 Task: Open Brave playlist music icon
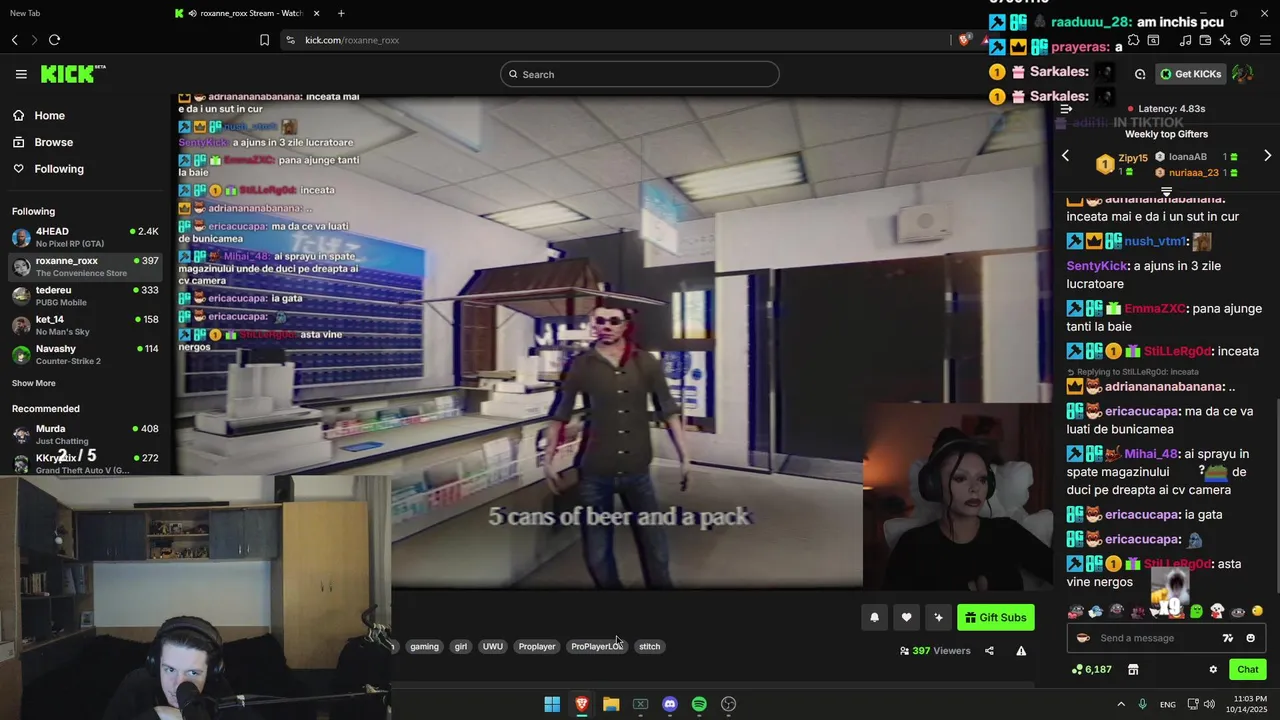pos(1185,40)
